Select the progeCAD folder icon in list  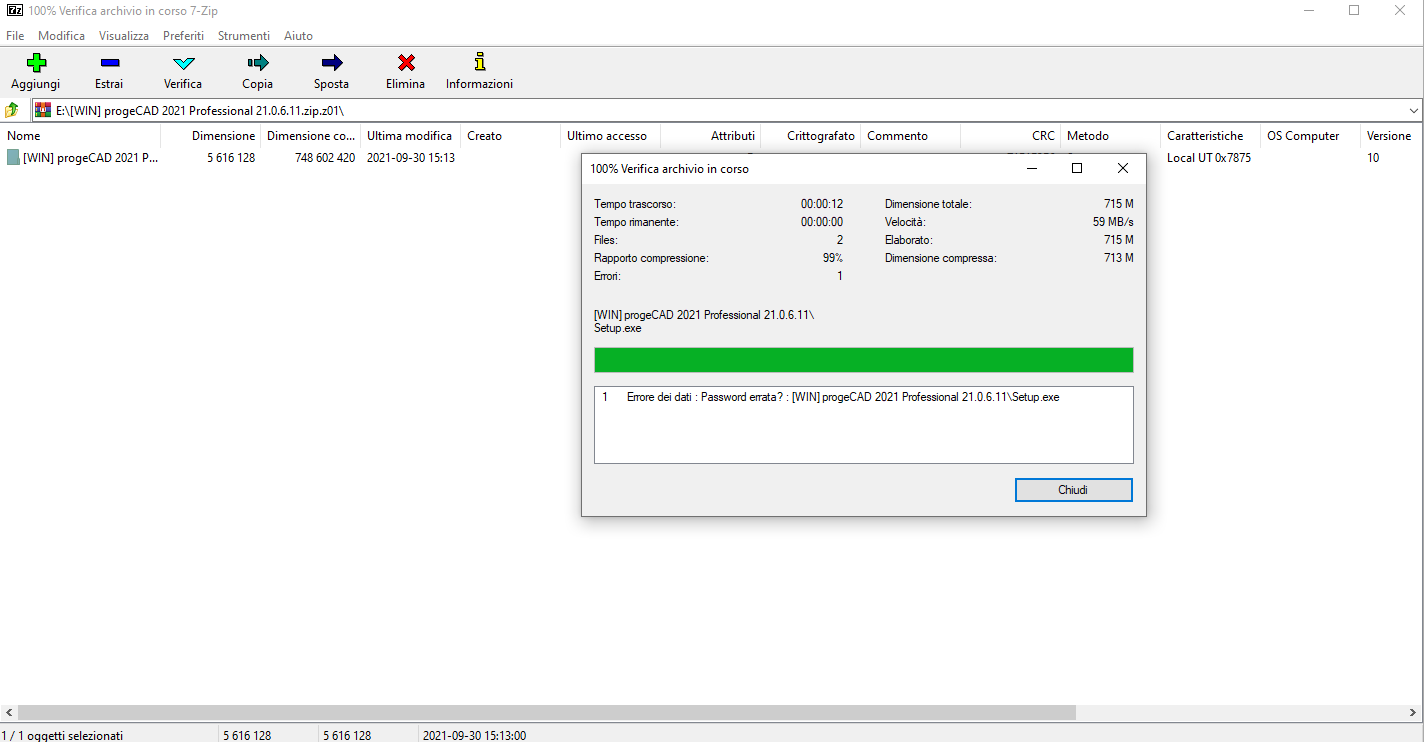pyautogui.click(x=13, y=157)
